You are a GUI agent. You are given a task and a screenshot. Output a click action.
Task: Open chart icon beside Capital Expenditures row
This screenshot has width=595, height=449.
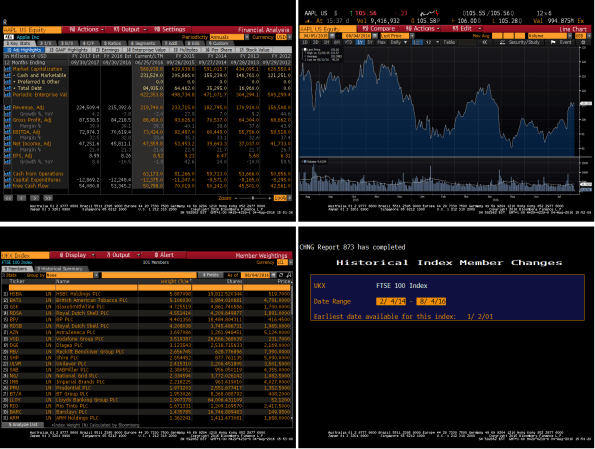click(x=7, y=180)
